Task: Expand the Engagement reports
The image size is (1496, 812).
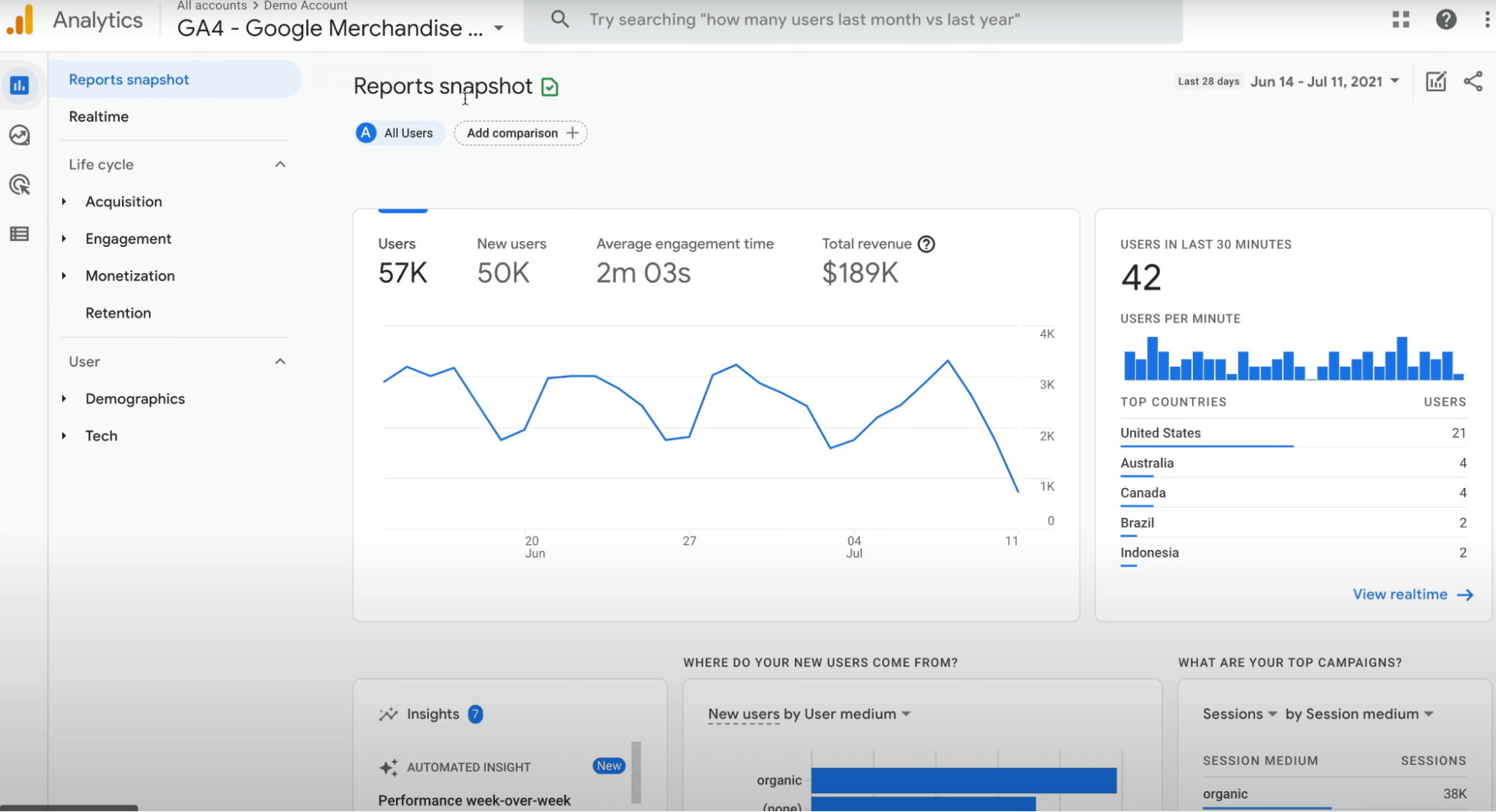Action: pyautogui.click(x=64, y=239)
